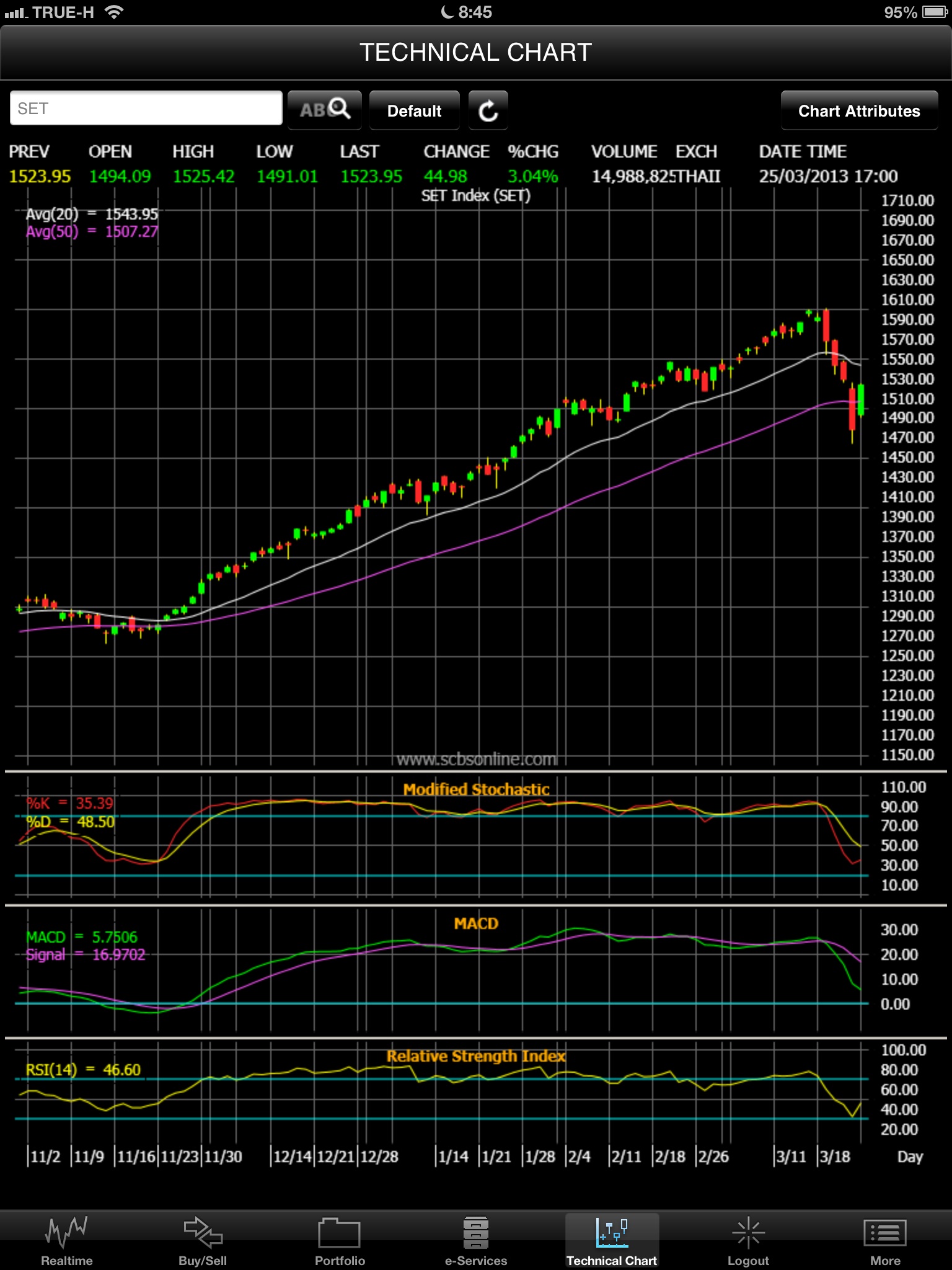Screen dimensions: 952x1270
Task: Tap the date time 25/03/2013 17:00
Action: [x=828, y=176]
